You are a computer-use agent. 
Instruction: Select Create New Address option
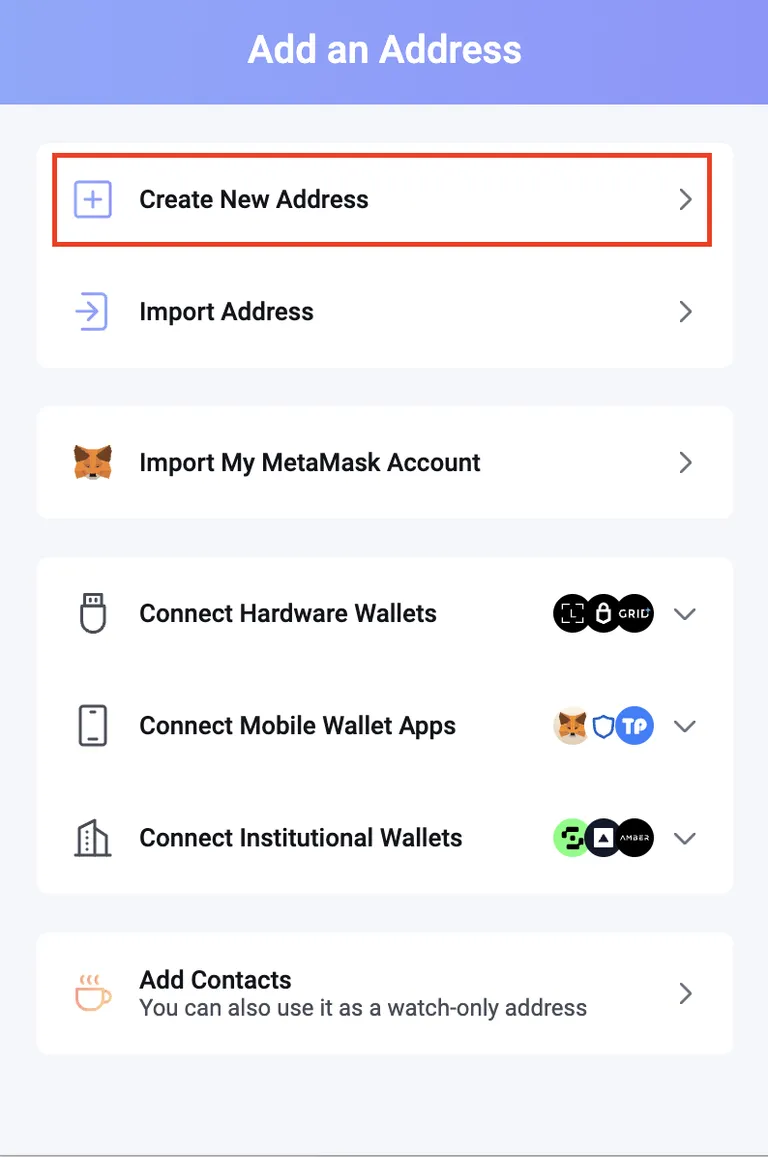(382, 199)
